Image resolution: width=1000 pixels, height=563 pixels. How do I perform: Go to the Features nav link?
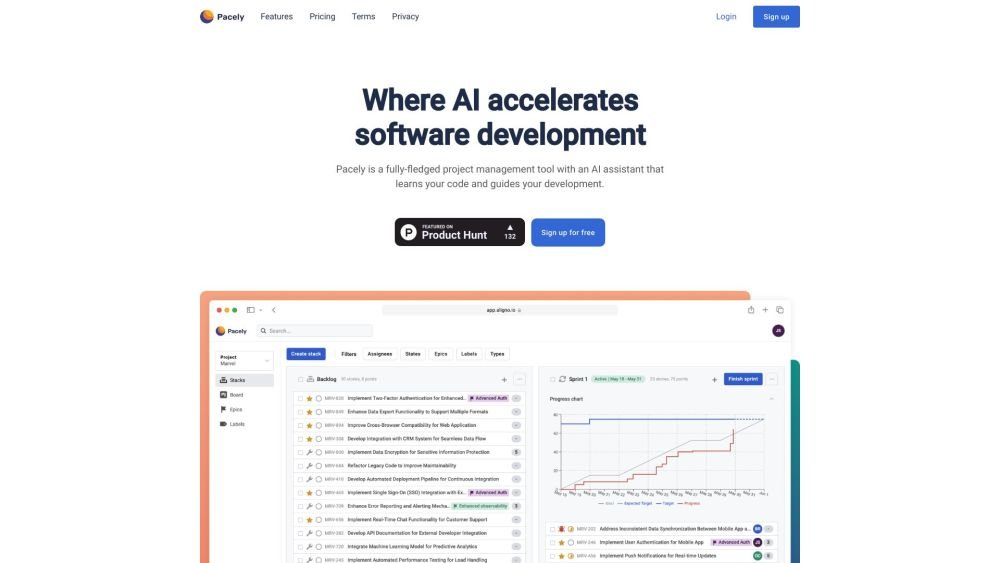click(x=276, y=17)
